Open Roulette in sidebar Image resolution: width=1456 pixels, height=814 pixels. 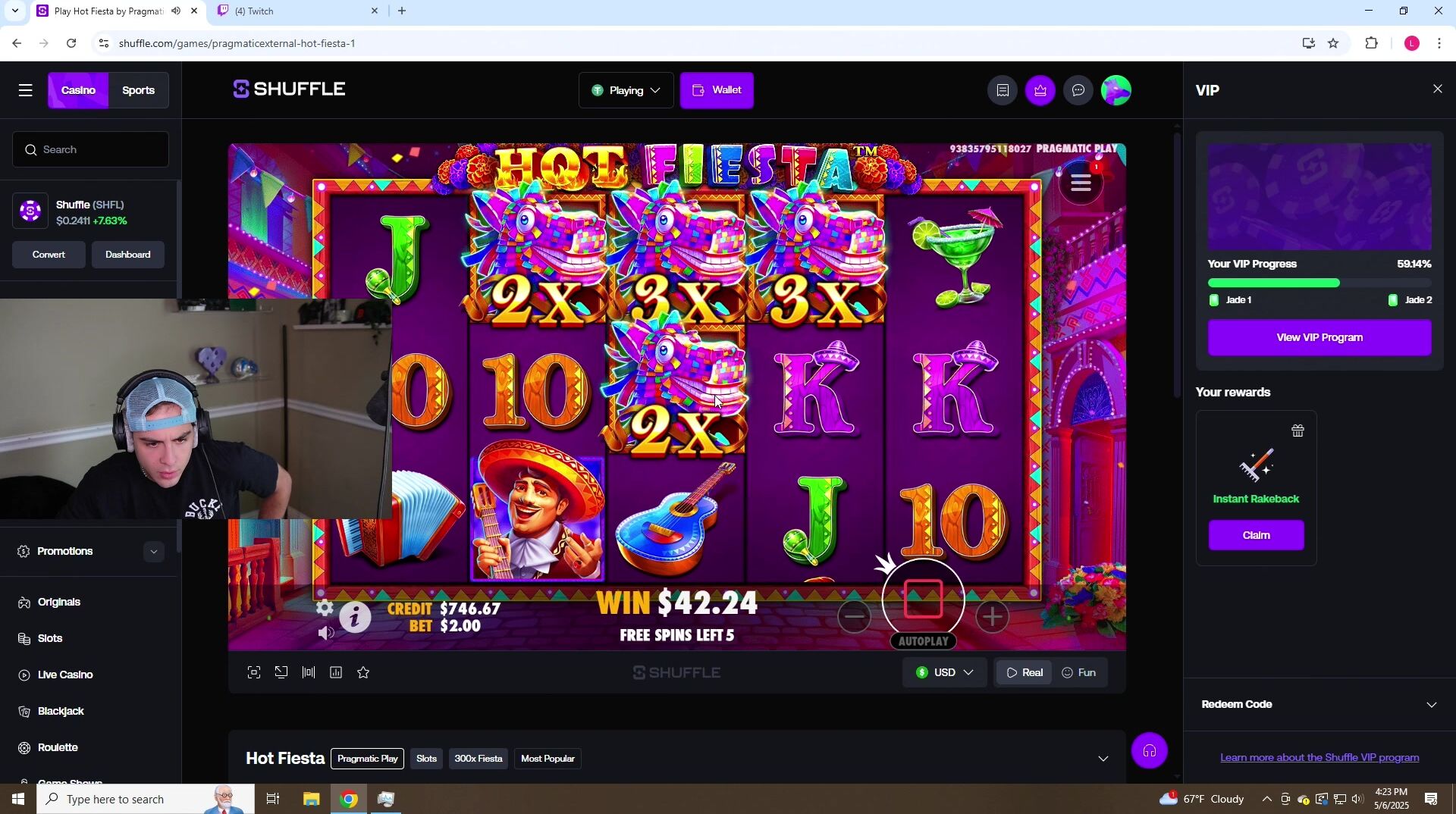58,747
